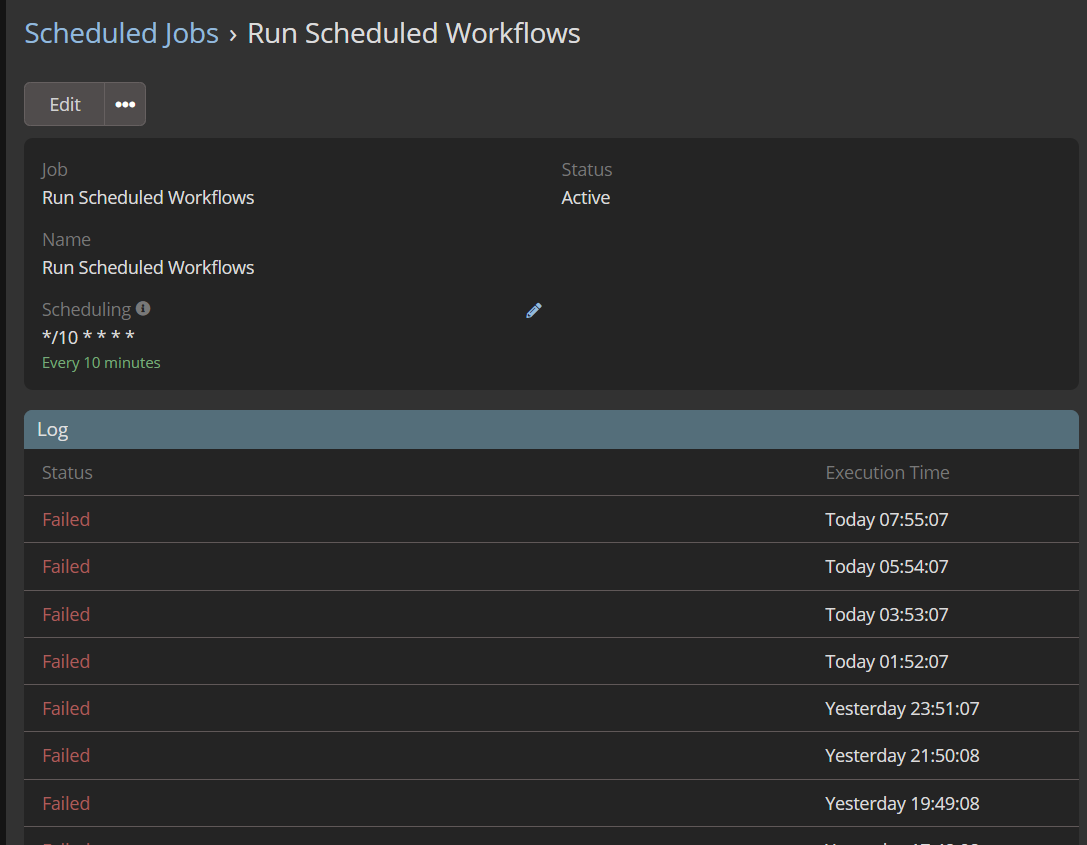This screenshot has width=1087, height=845.
Task: Click the pencil icon to edit scheduling
Action: (534, 311)
